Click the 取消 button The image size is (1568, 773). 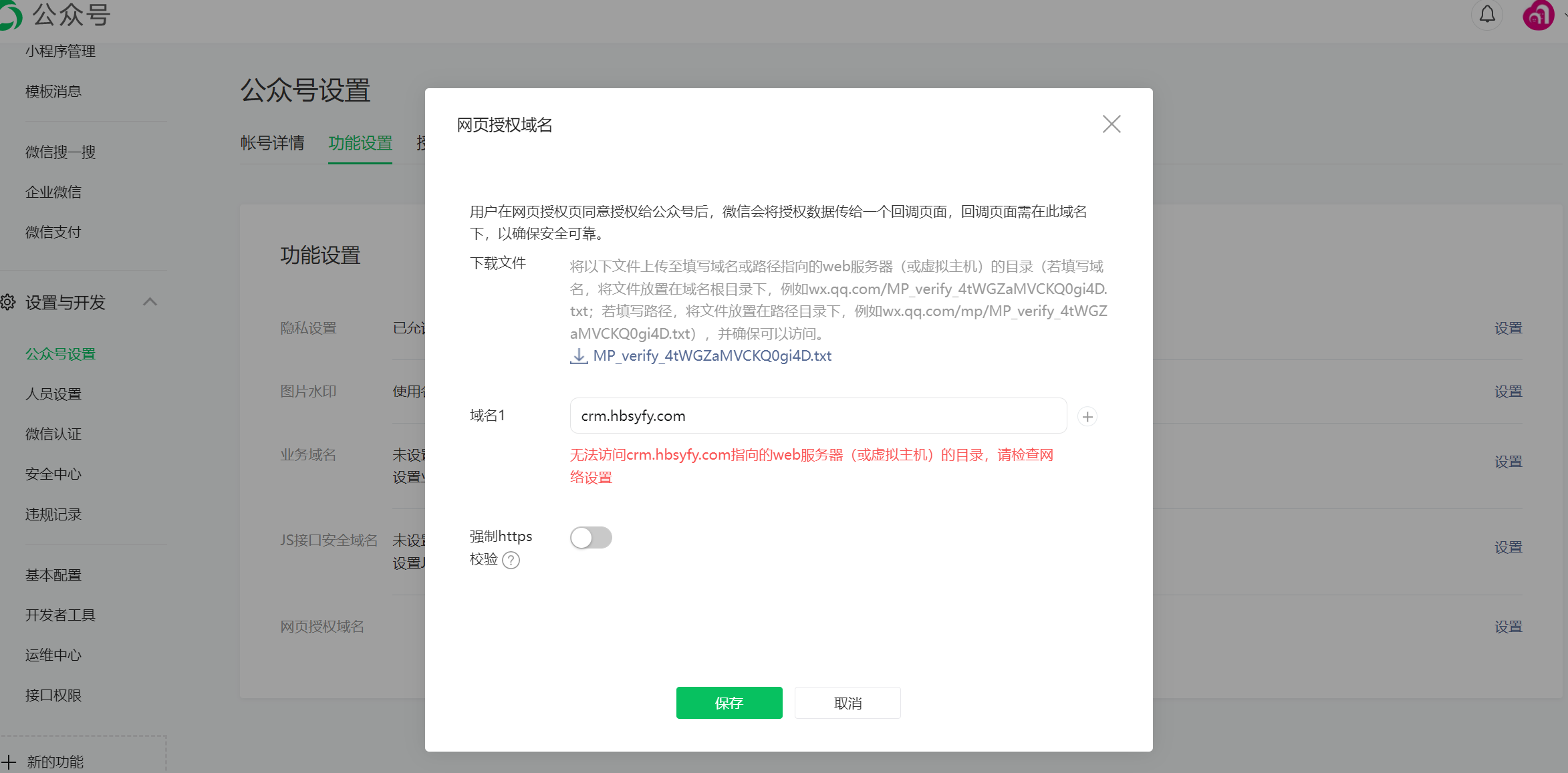847,703
